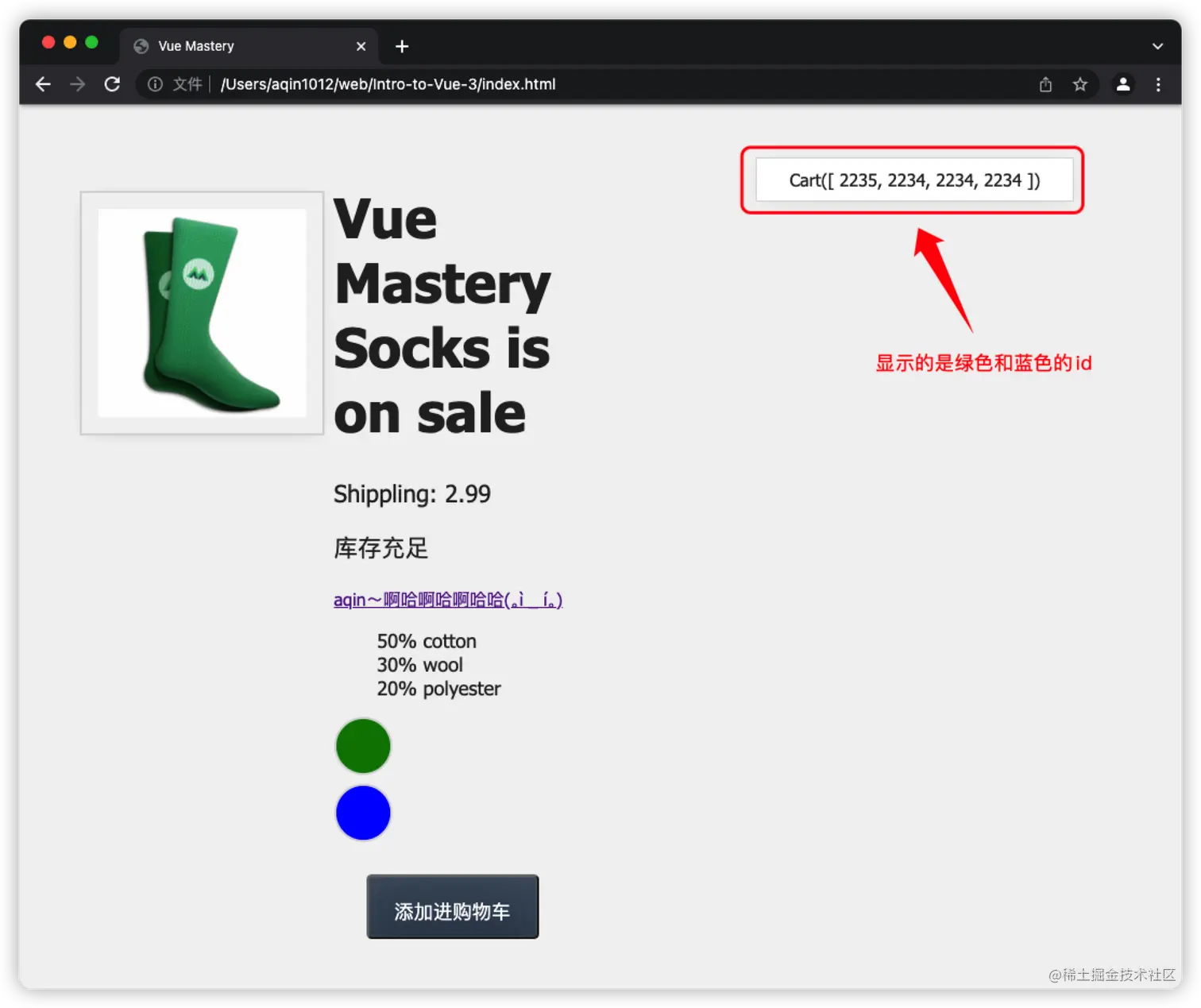The image size is (1201, 1008).
Task: Select the green color variant circle
Action: pos(363,746)
